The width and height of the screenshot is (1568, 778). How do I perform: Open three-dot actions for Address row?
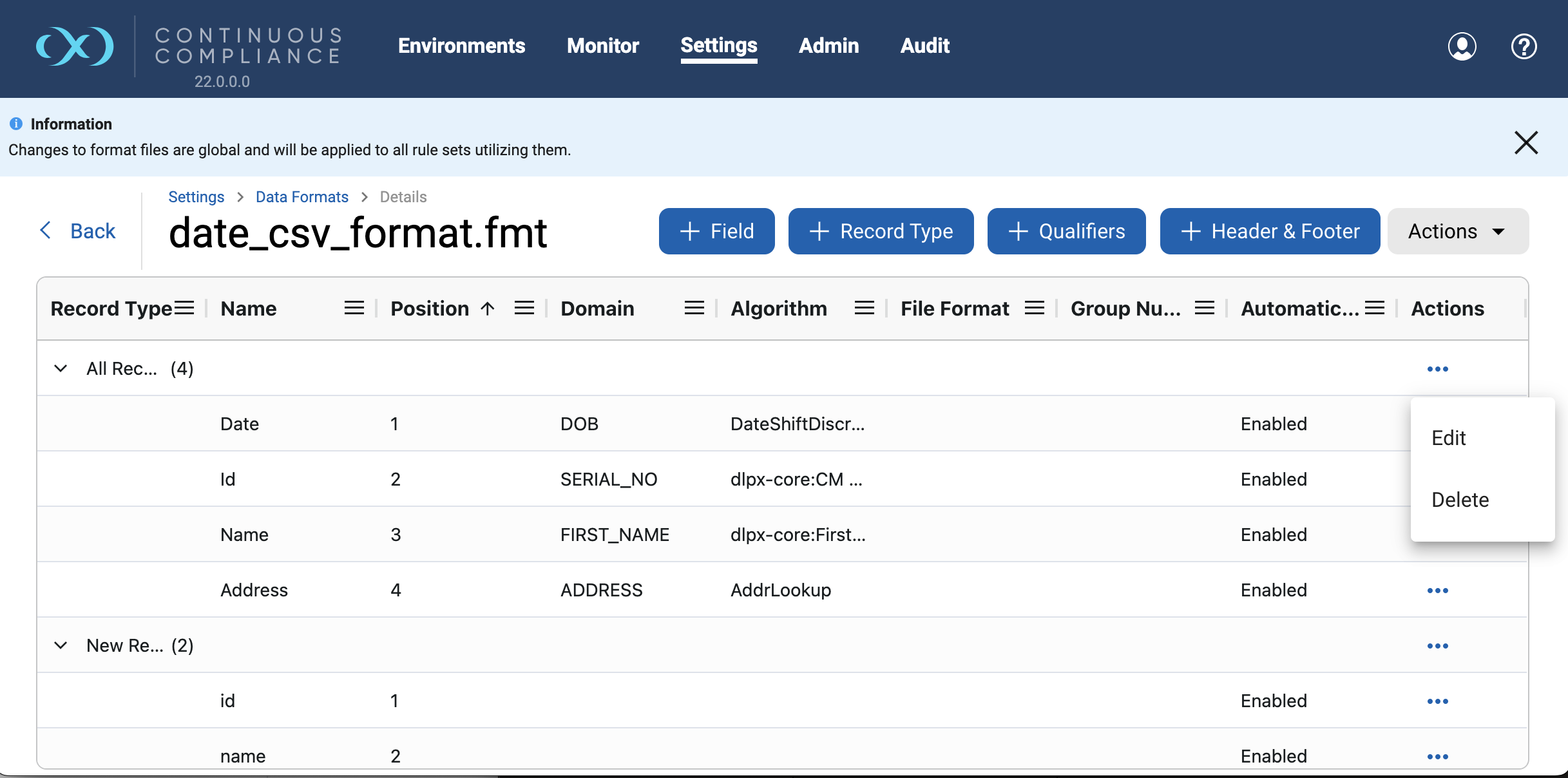[x=1438, y=591]
